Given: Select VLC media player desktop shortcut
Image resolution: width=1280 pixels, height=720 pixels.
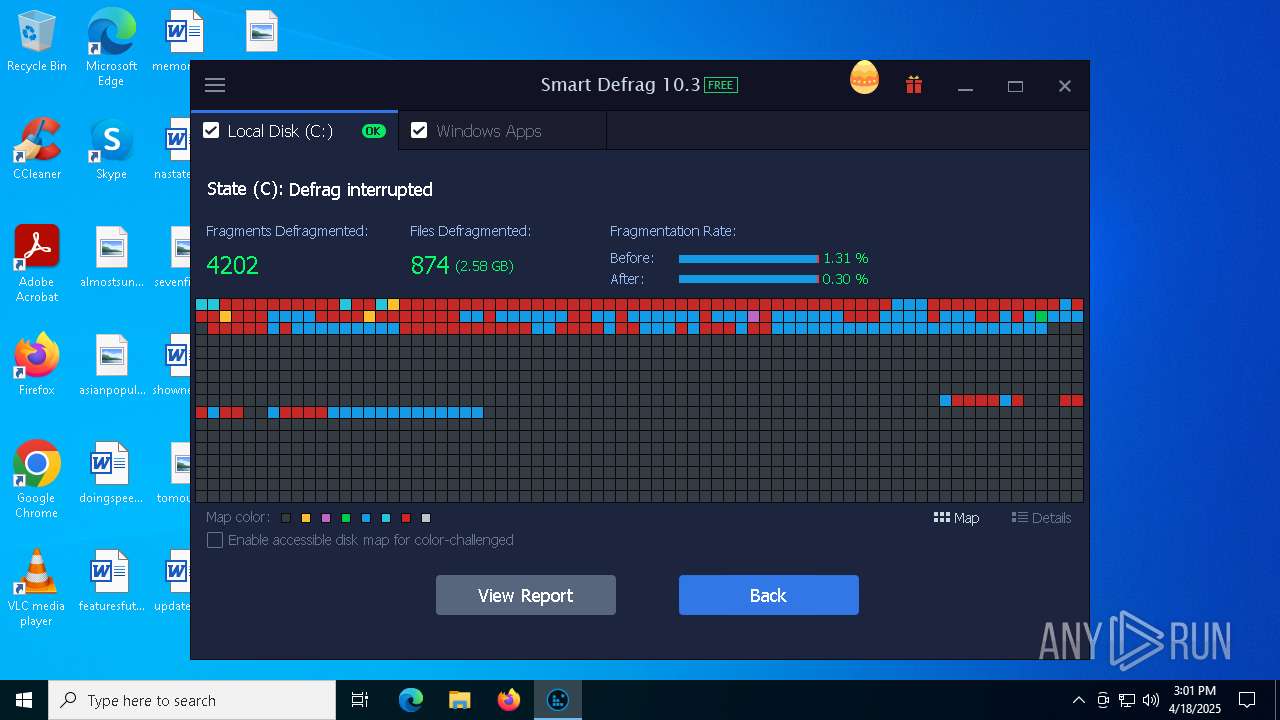Looking at the screenshot, I should tap(37, 588).
